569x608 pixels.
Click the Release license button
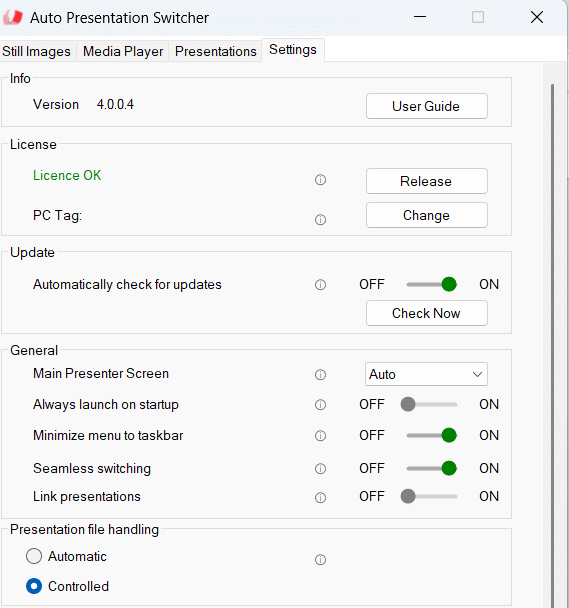427,181
